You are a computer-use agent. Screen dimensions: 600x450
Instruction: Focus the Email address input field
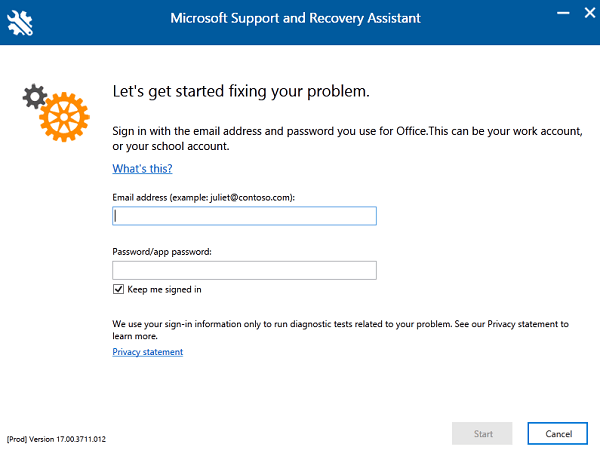(x=245, y=216)
